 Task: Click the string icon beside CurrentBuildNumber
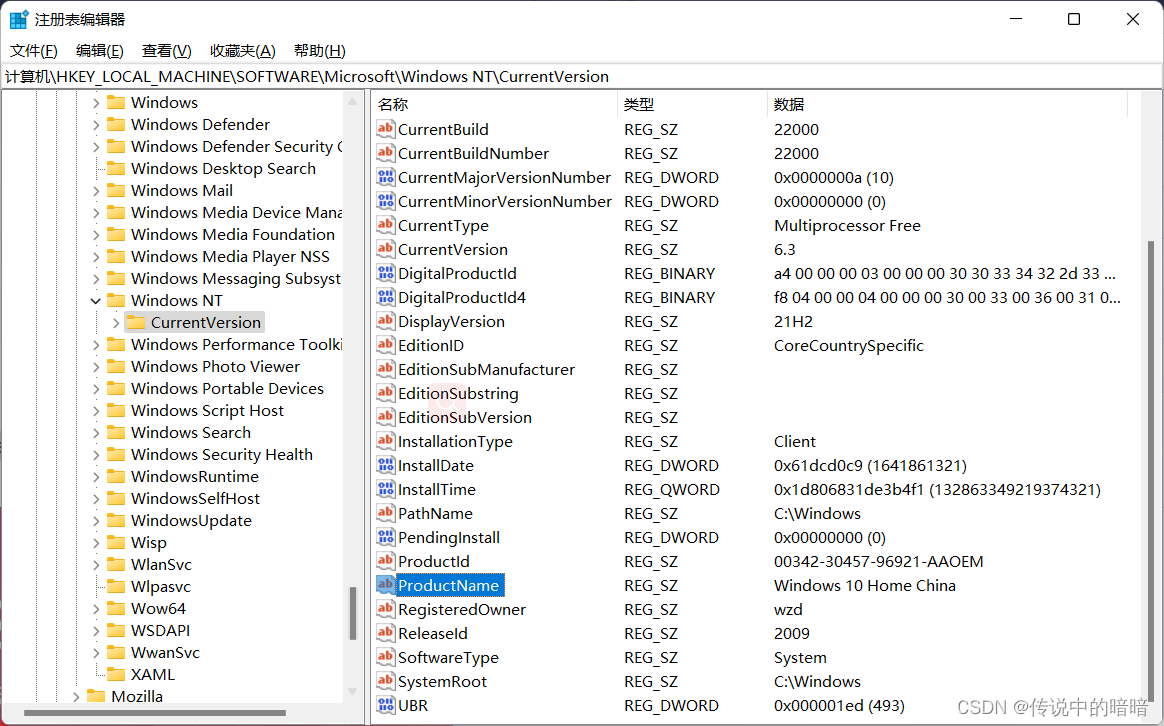click(x=385, y=153)
